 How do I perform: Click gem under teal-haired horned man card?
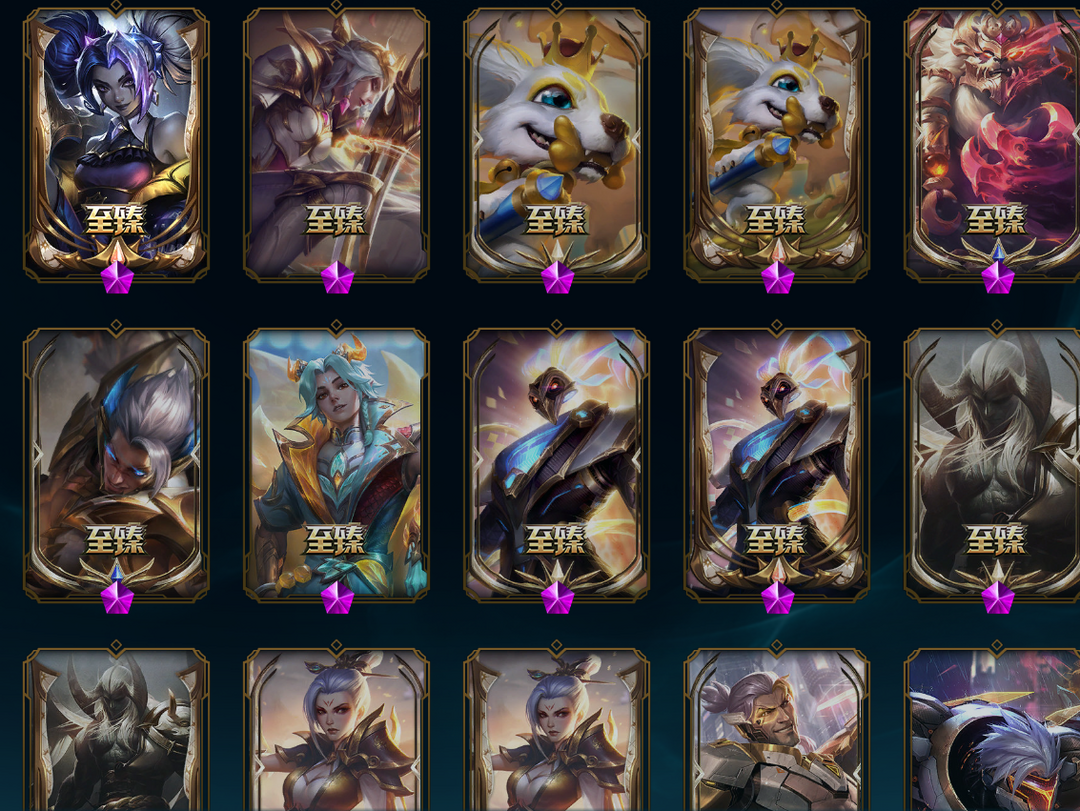point(338,597)
